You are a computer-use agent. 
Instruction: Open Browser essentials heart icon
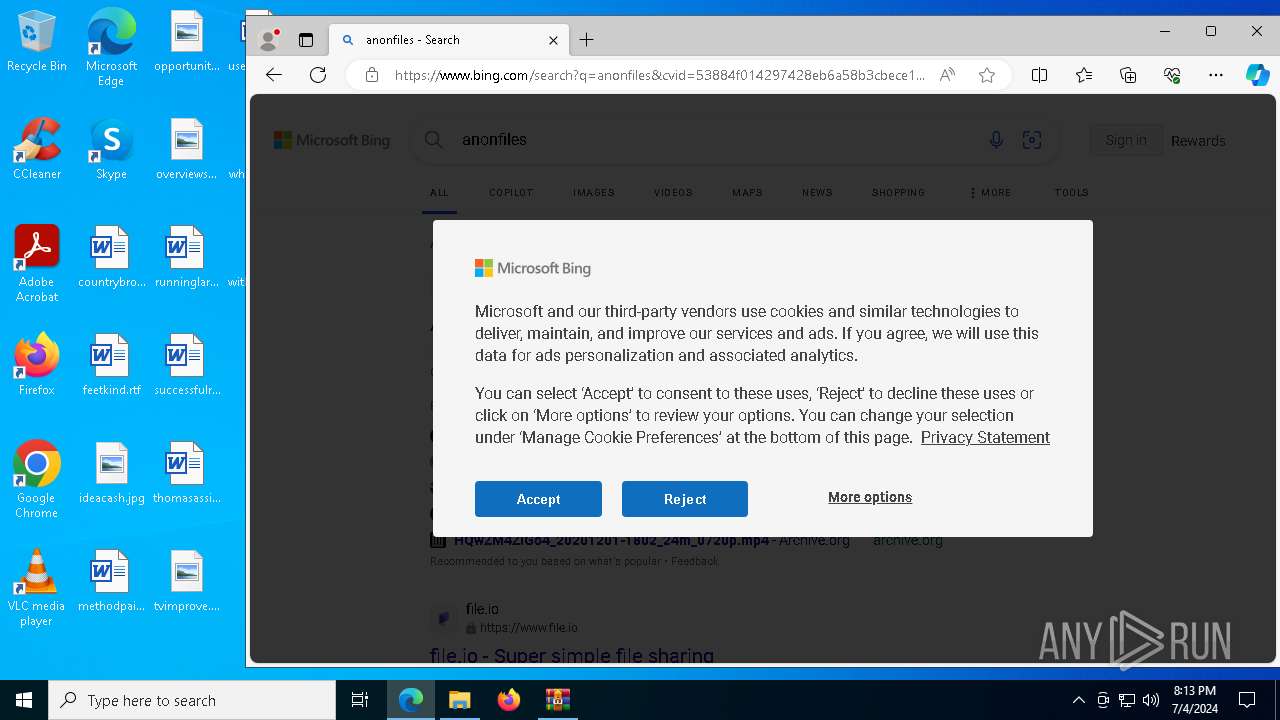[x=1172, y=75]
